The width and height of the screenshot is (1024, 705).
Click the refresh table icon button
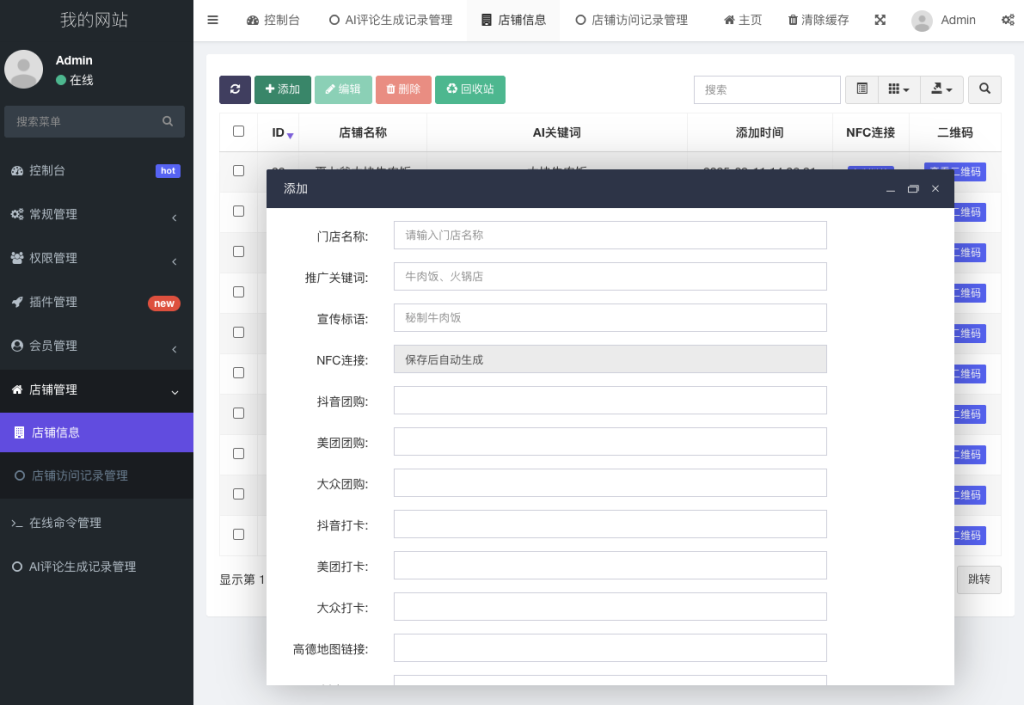pos(235,89)
